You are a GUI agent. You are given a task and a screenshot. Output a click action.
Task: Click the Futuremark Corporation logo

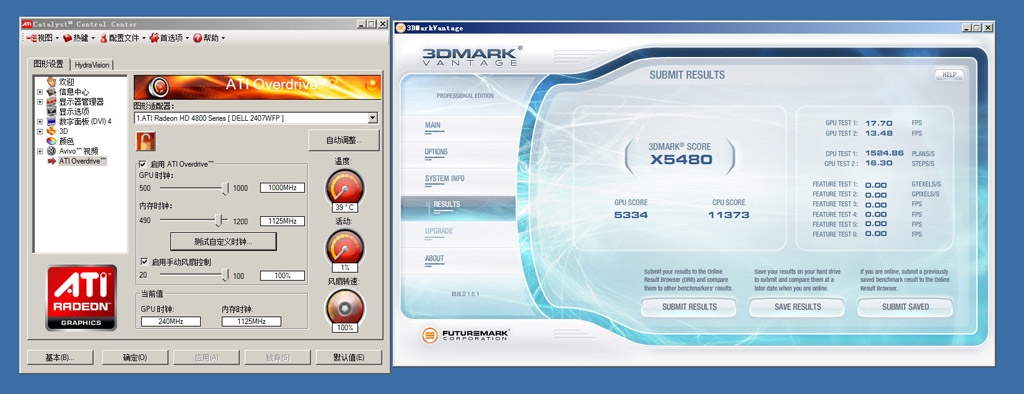pyautogui.click(x=466, y=335)
